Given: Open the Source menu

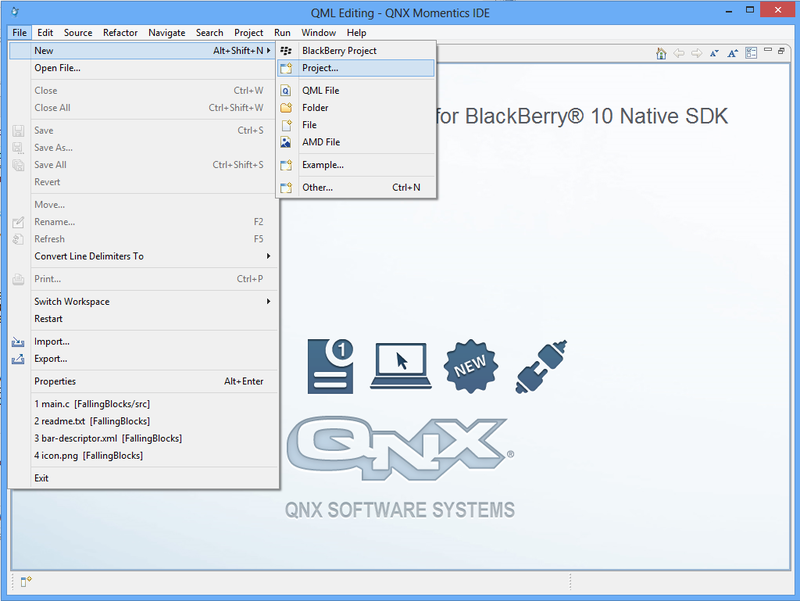Looking at the screenshot, I should point(78,33).
